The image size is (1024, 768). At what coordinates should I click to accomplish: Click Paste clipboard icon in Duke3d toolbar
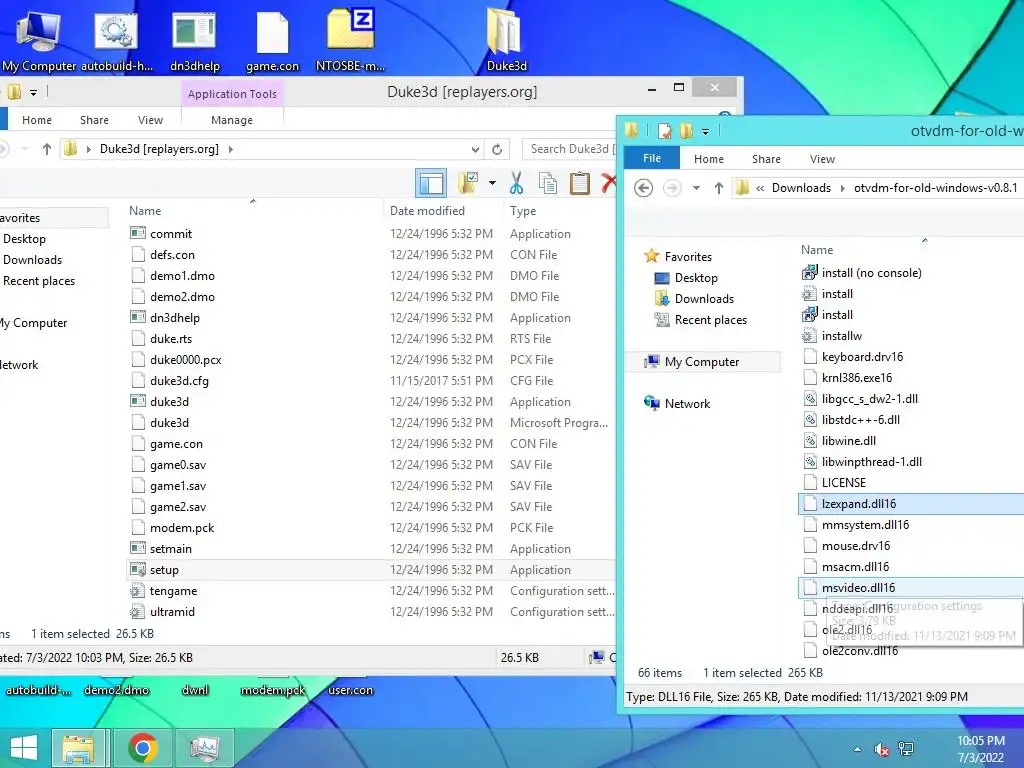click(x=579, y=184)
